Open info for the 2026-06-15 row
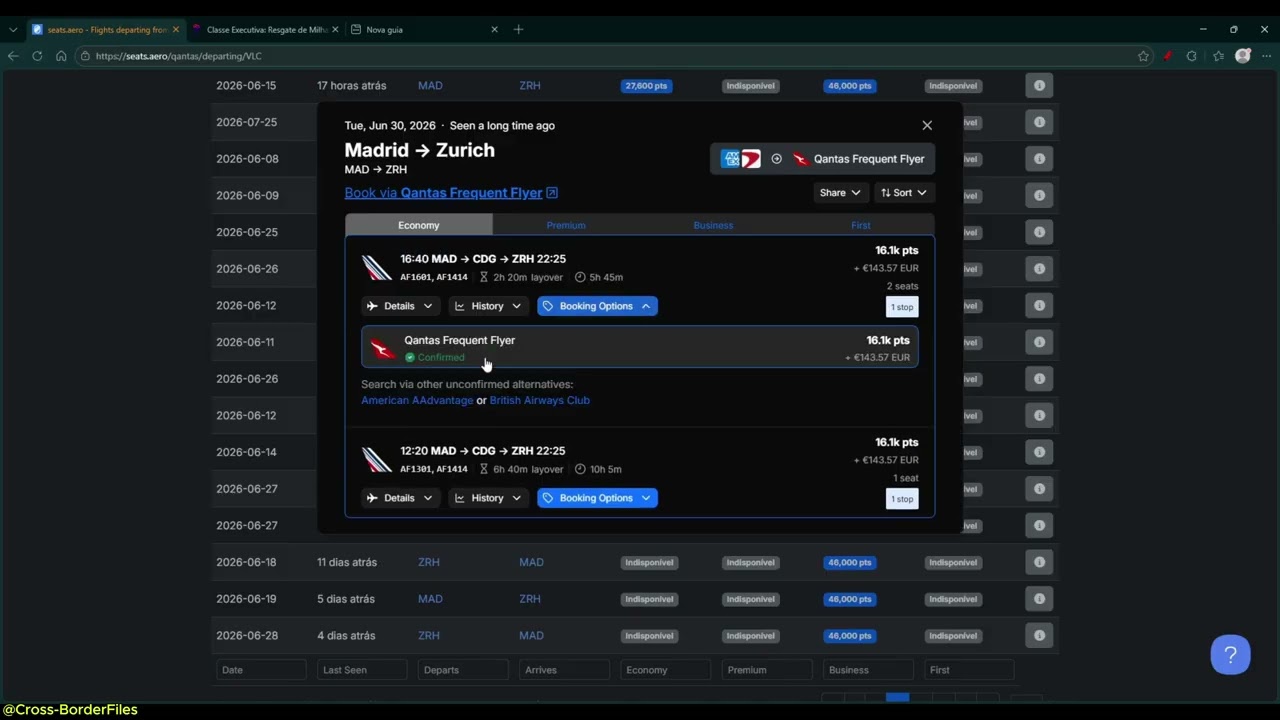This screenshot has width=1280, height=720. [1039, 86]
